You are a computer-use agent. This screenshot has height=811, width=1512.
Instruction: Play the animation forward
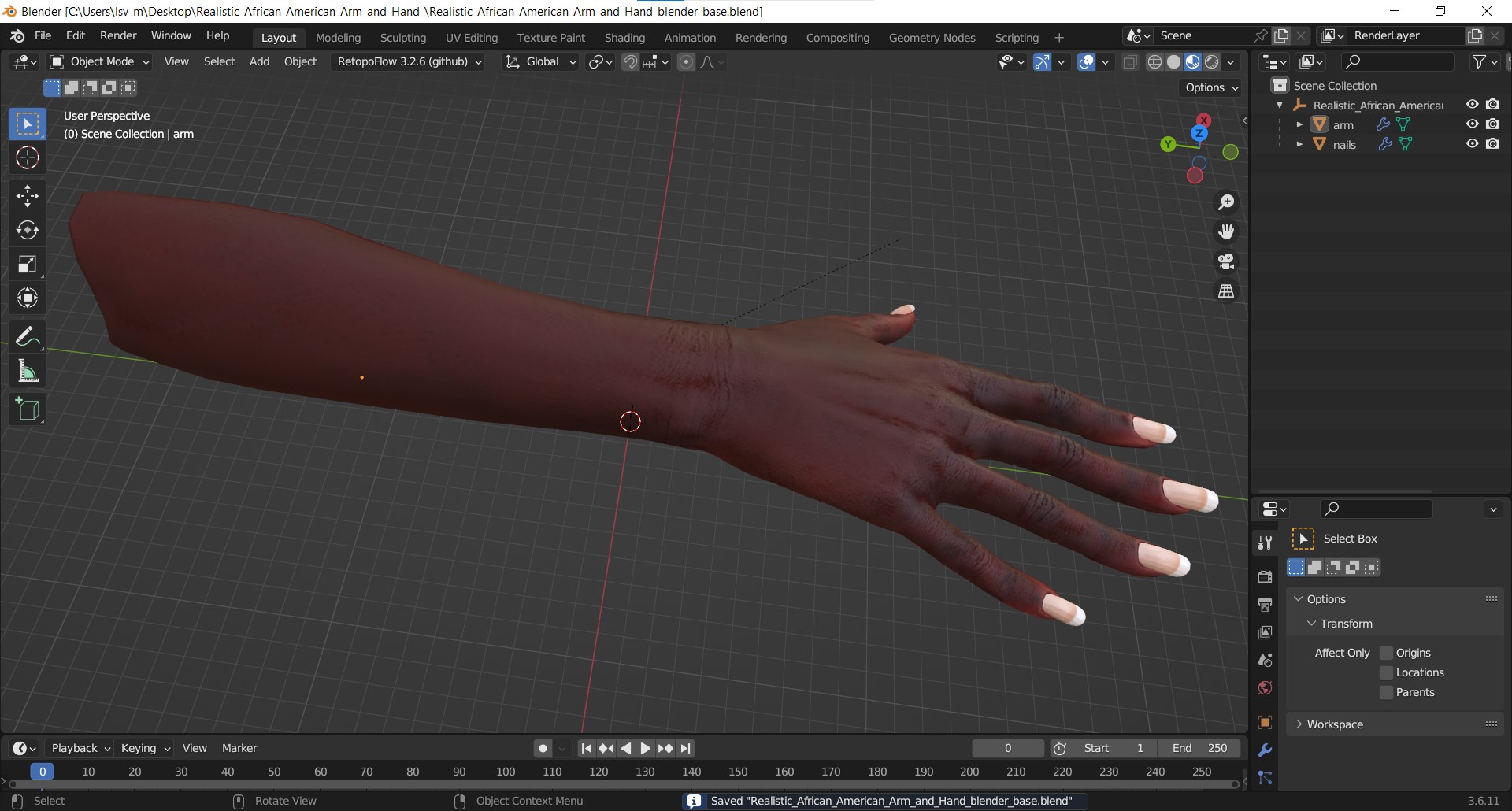tap(645, 748)
